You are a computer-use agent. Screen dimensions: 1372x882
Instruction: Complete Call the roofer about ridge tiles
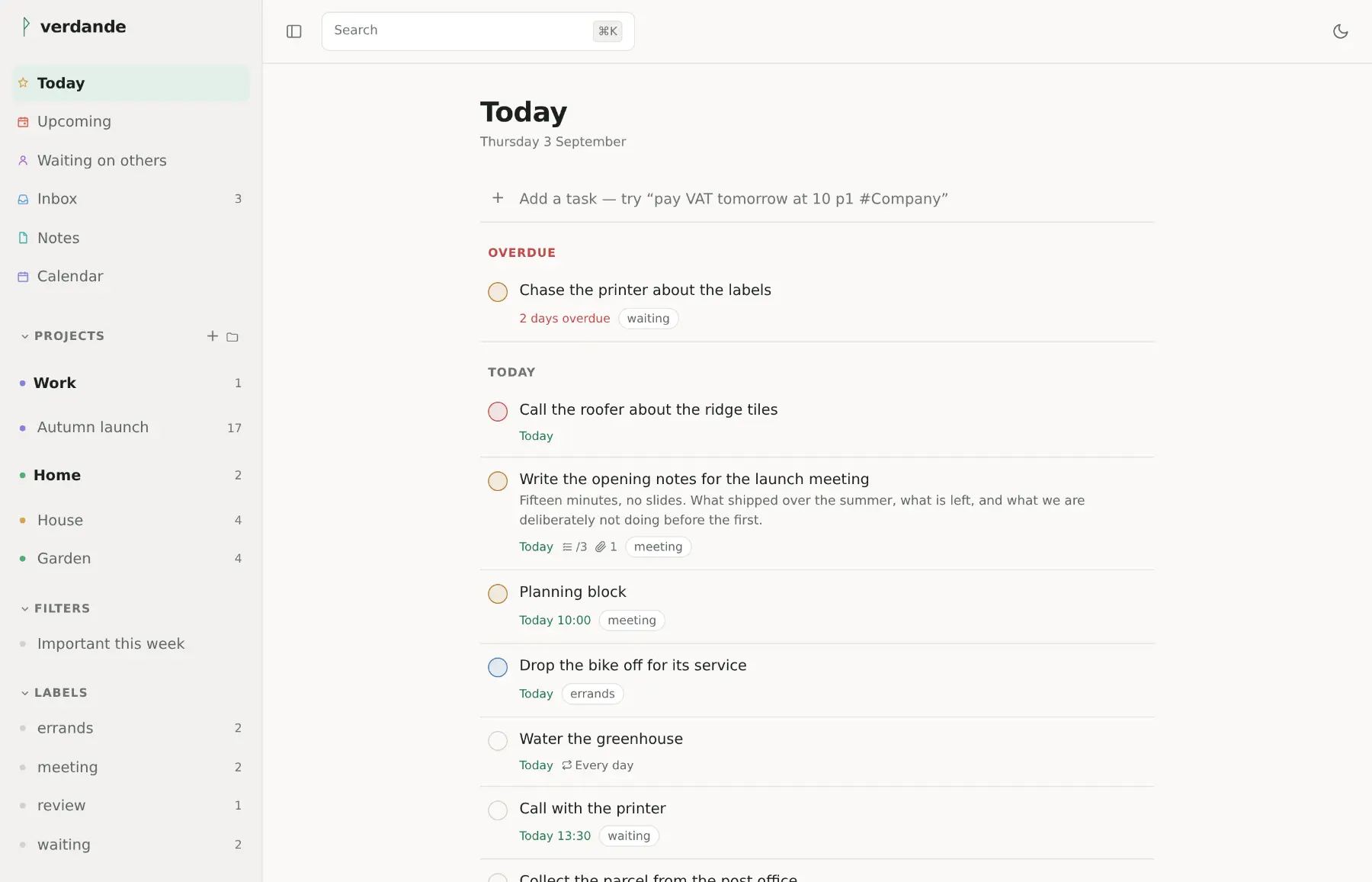point(498,412)
